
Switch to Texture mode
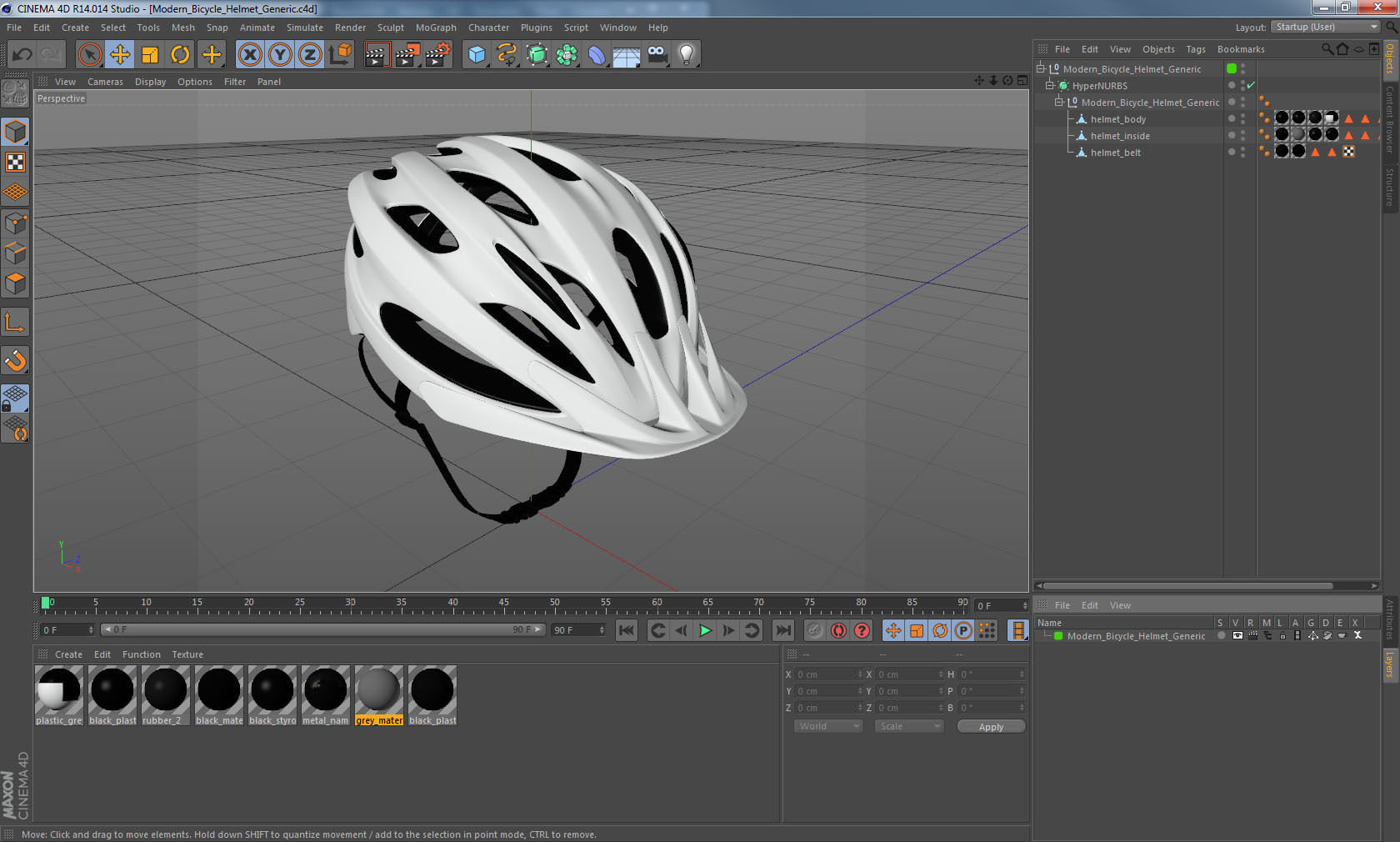coord(15,163)
